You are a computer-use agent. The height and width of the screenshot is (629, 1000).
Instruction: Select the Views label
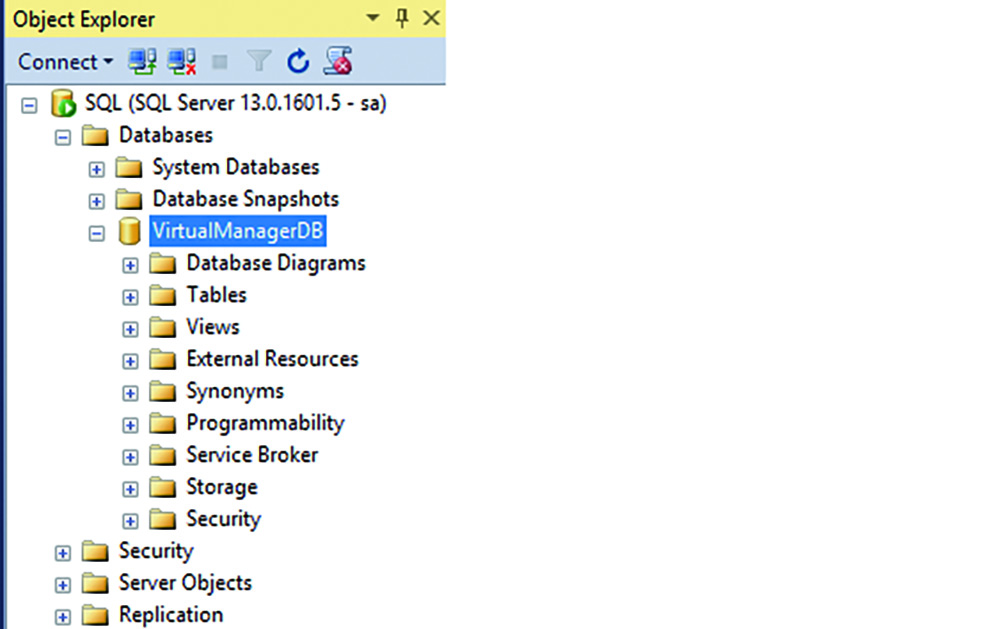[x=213, y=327]
